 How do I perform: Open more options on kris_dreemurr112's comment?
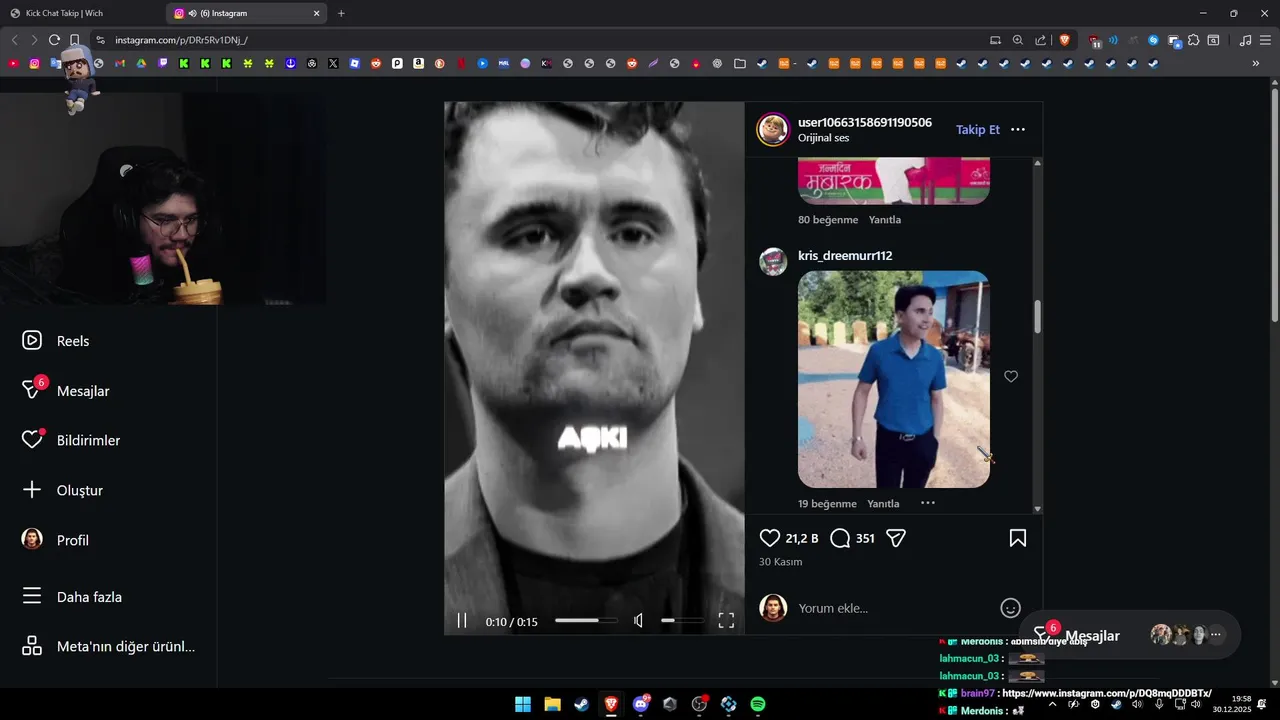pyautogui.click(x=928, y=503)
